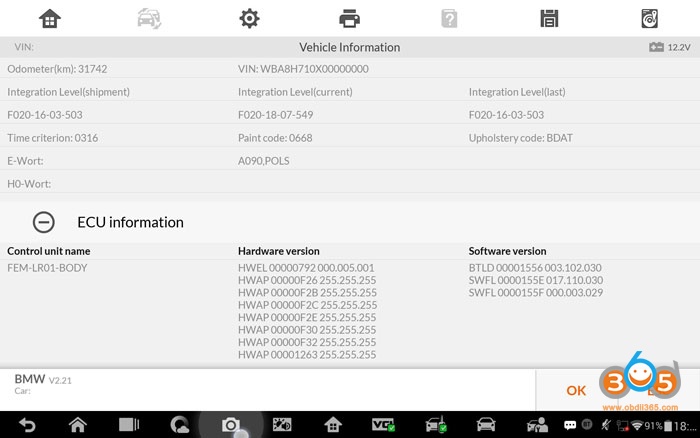Open the camera shortcut
This screenshot has height=438, width=700.
(x=231, y=425)
